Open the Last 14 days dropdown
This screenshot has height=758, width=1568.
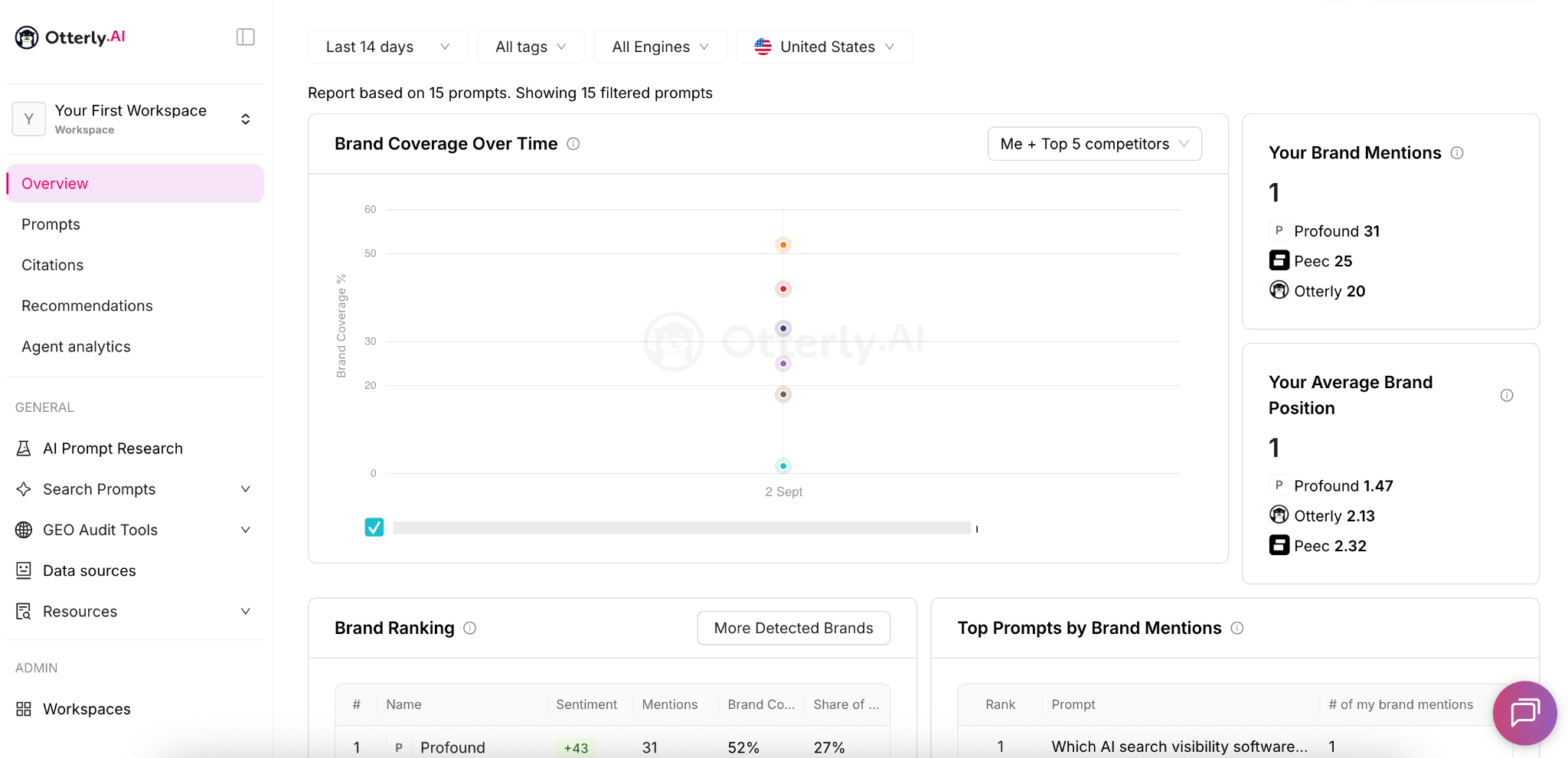point(387,47)
